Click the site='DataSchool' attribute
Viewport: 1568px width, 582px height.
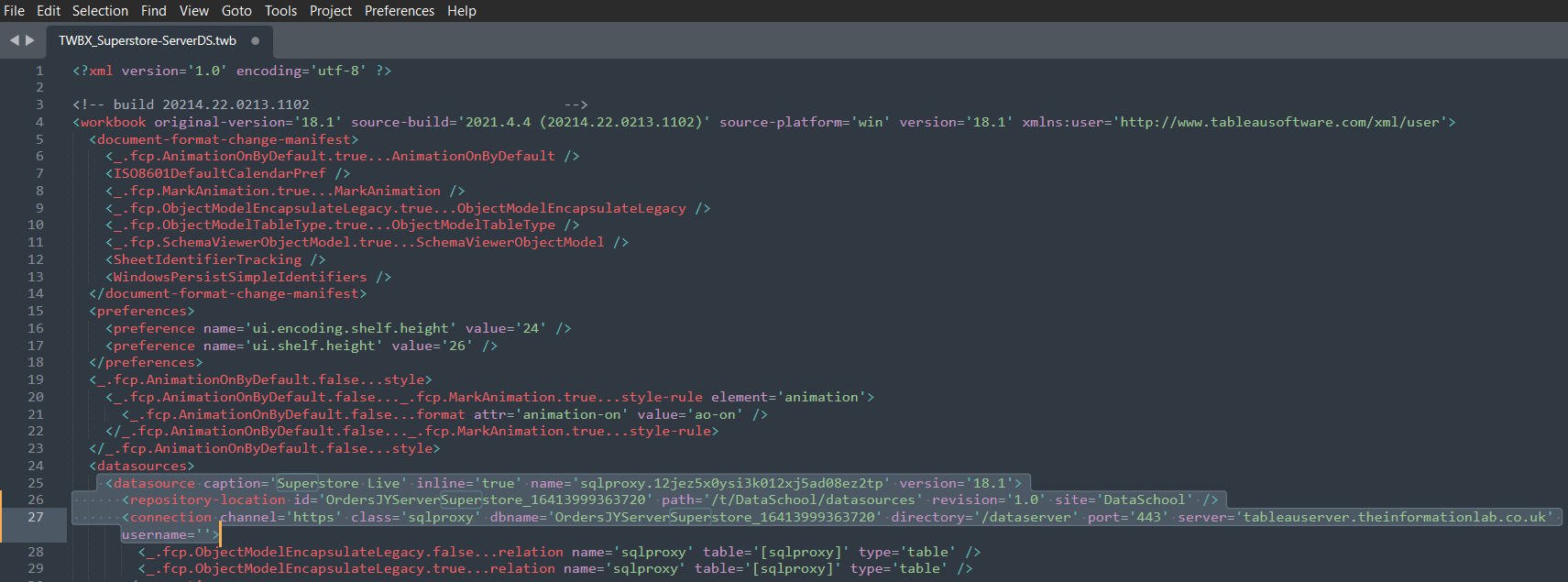[x=1124, y=500]
